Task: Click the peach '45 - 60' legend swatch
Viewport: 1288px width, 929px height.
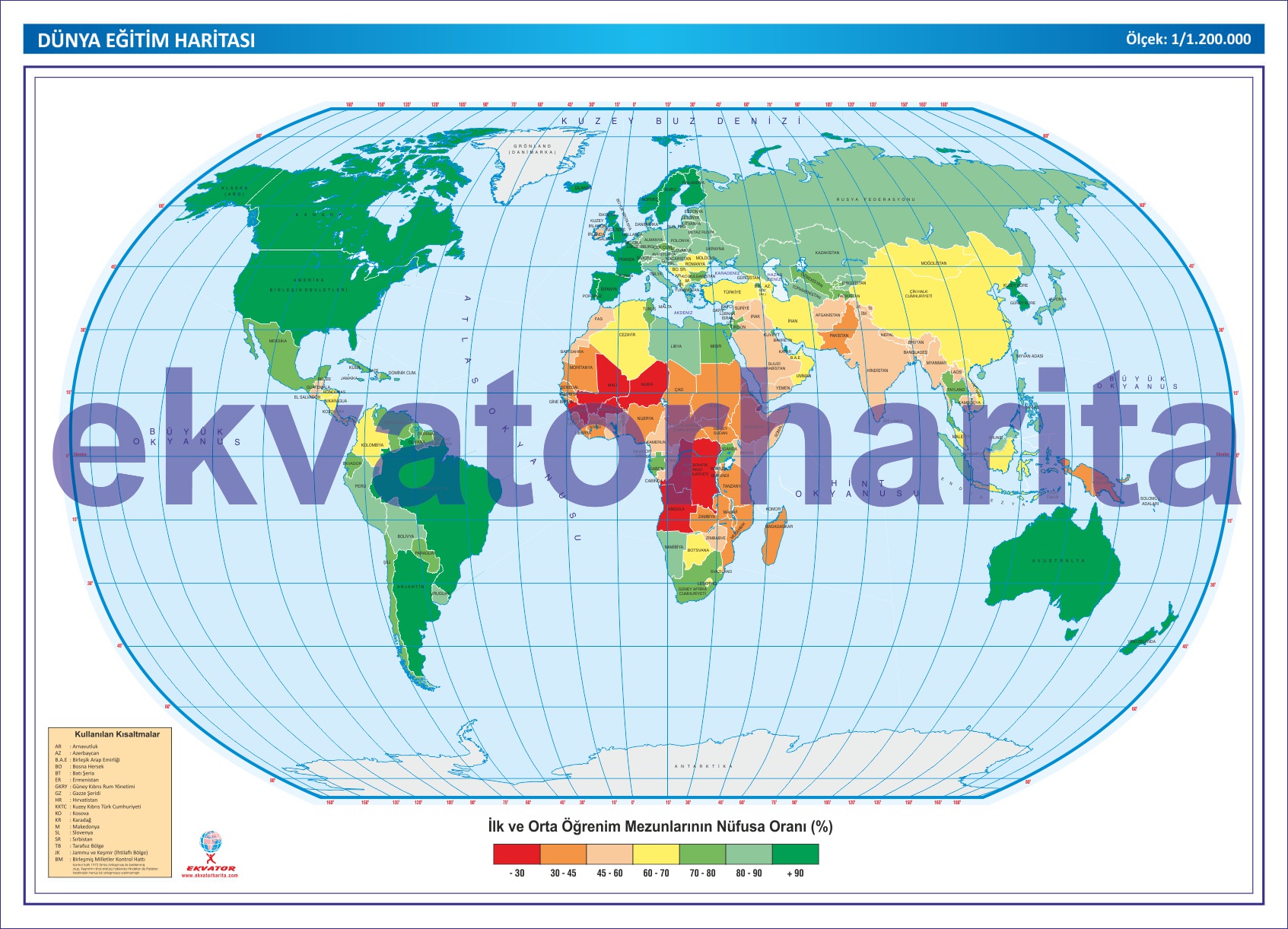Action: point(609,854)
